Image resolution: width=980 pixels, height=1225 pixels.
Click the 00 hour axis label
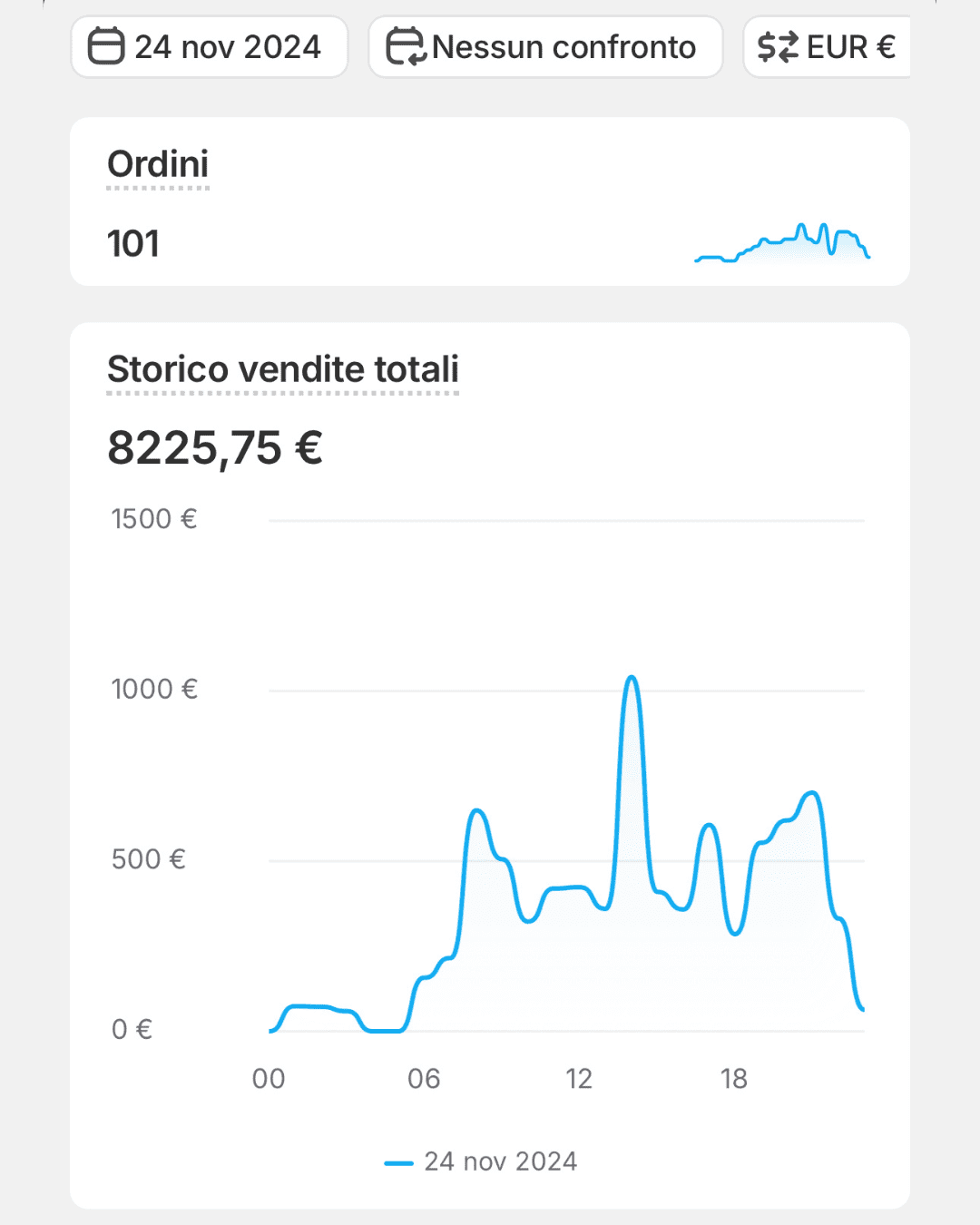[269, 1079]
